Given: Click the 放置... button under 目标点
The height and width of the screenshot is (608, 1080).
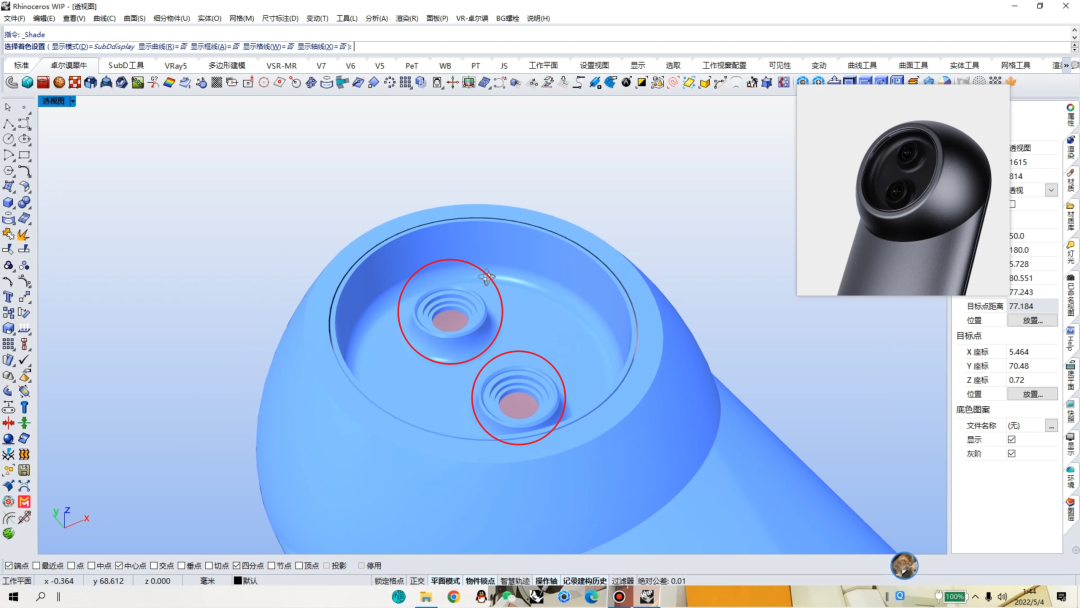Looking at the screenshot, I should click(1032, 395).
